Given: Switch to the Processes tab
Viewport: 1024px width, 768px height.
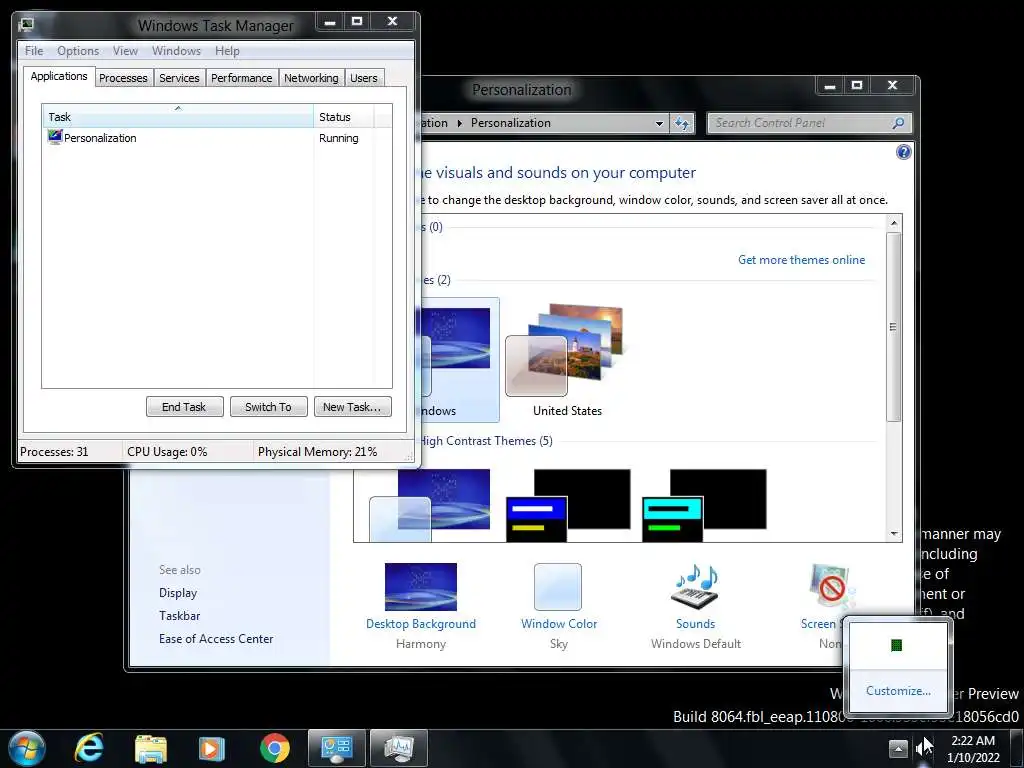Looking at the screenshot, I should click(x=123, y=78).
